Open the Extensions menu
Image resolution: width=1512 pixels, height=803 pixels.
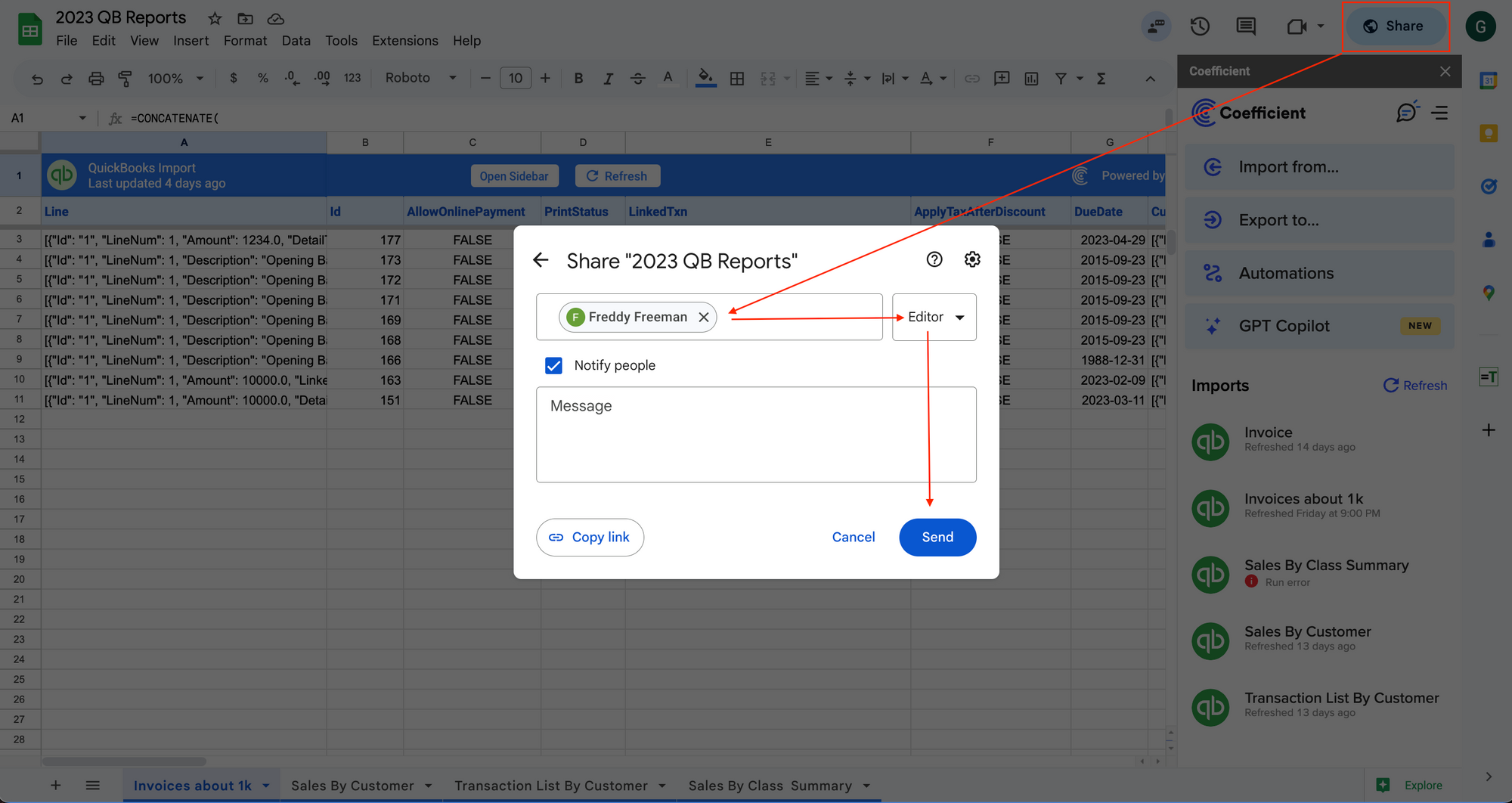(x=404, y=41)
